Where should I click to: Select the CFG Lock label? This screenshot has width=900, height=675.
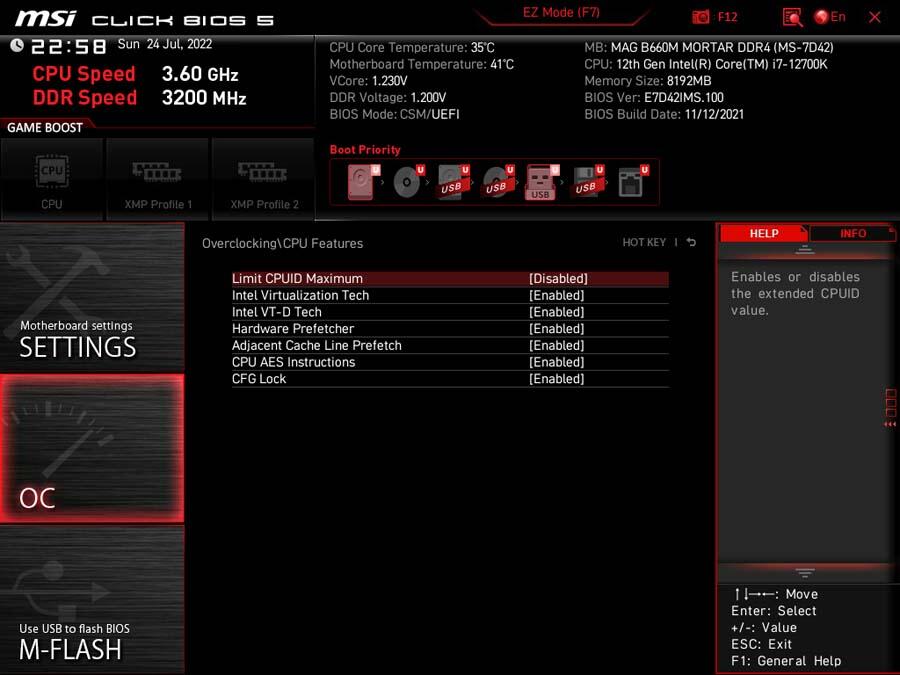tap(259, 379)
